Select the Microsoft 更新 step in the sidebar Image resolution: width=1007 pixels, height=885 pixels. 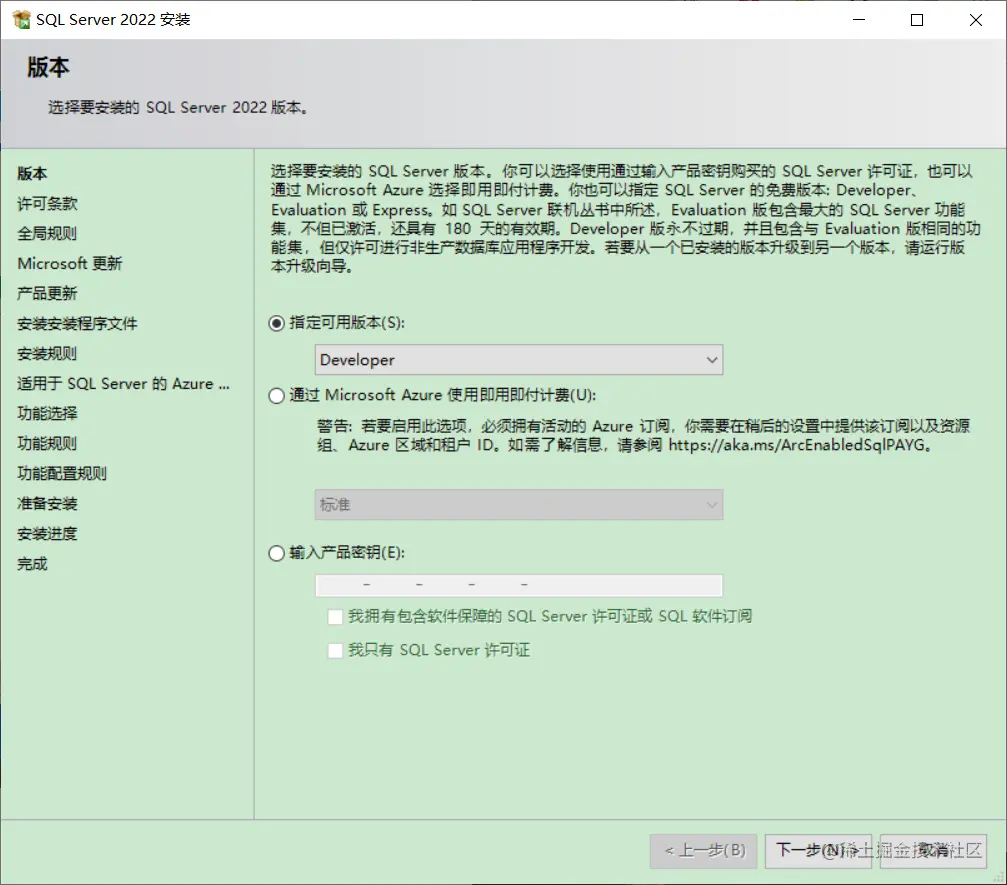coord(69,263)
